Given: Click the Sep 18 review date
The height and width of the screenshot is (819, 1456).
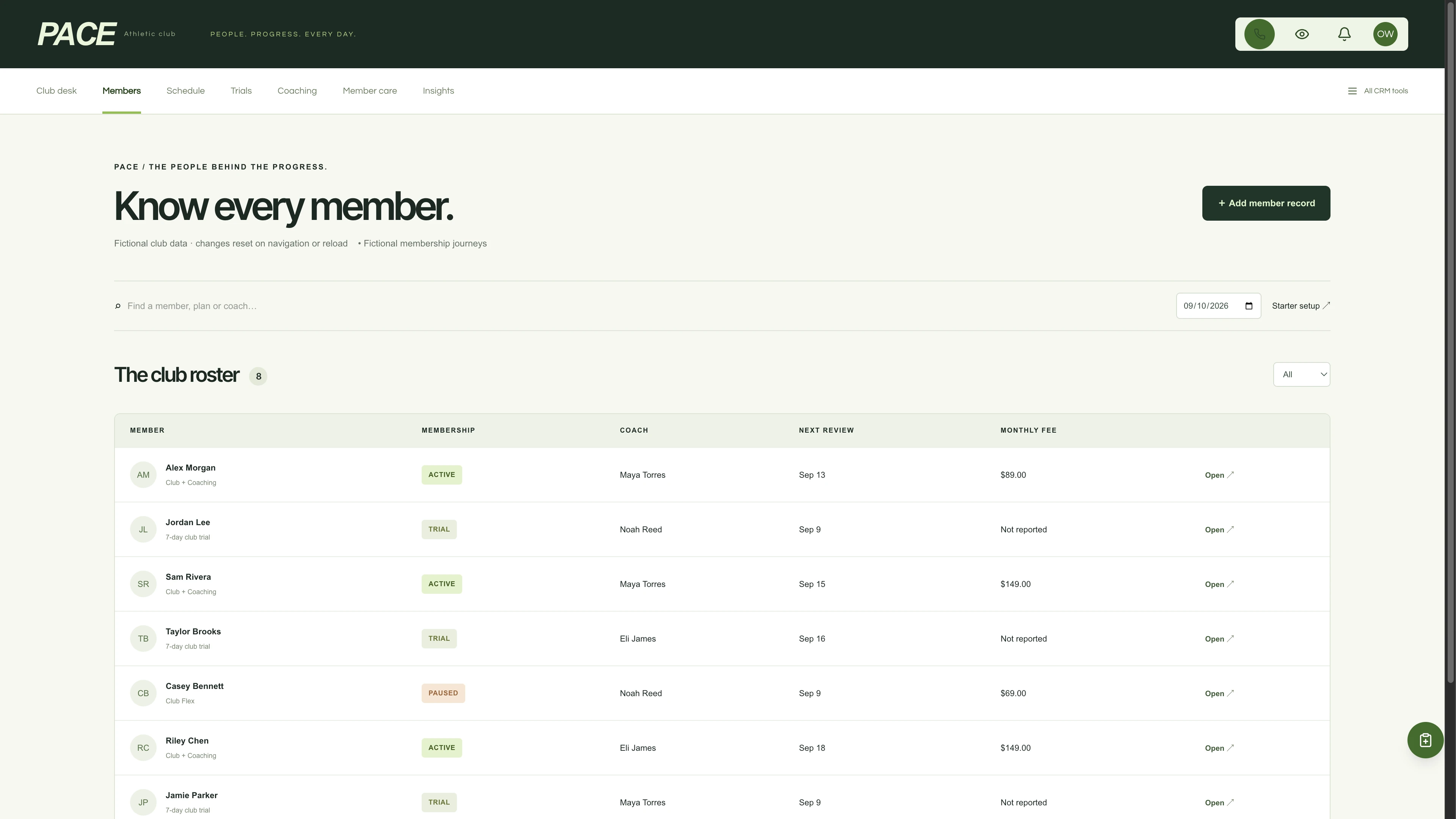Looking at the screenshot, I should click(812, 748).
